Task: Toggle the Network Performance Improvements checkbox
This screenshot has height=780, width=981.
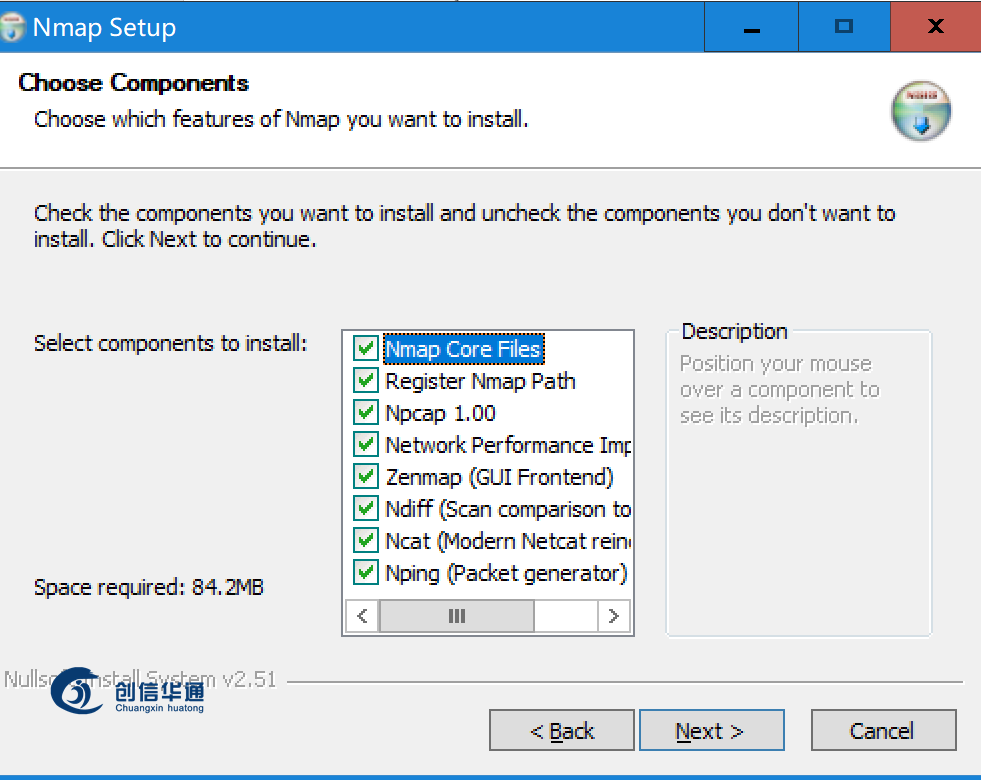Action: pos(365,444)
